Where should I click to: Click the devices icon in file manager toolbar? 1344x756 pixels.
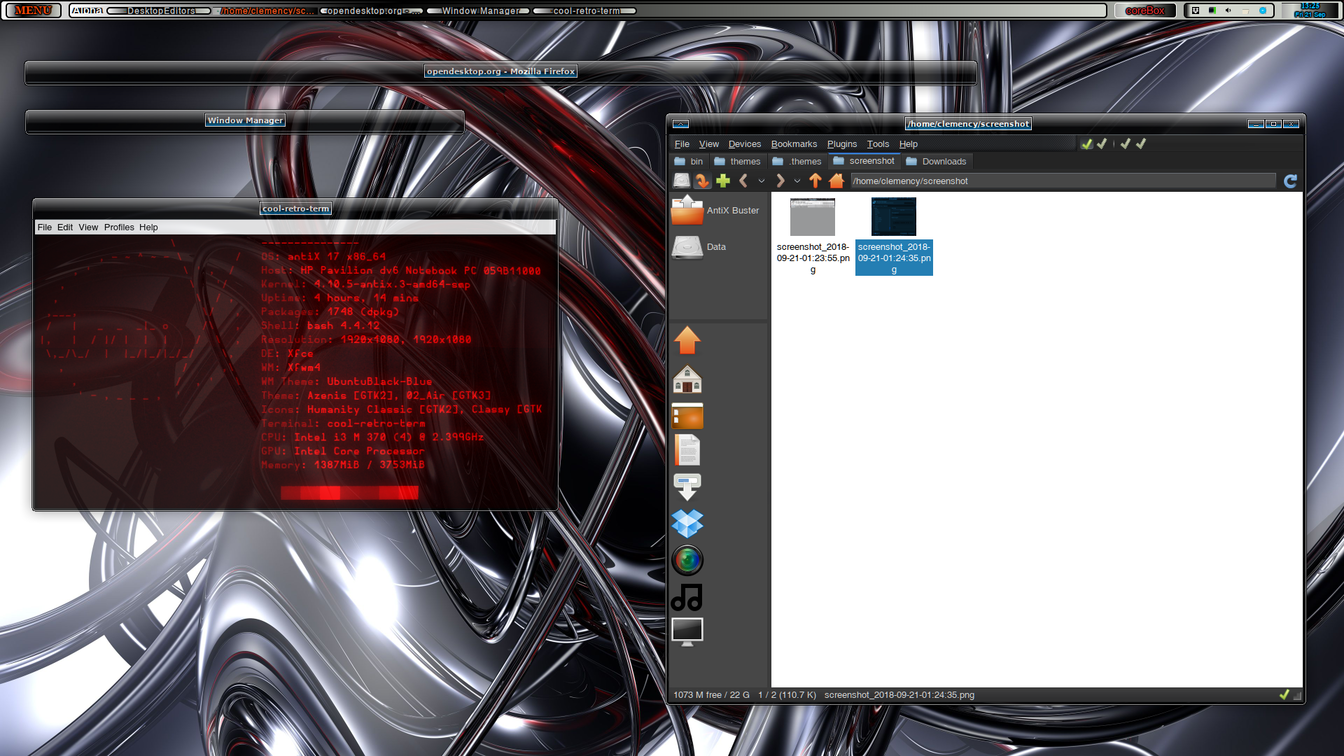[x=681, y=181]
